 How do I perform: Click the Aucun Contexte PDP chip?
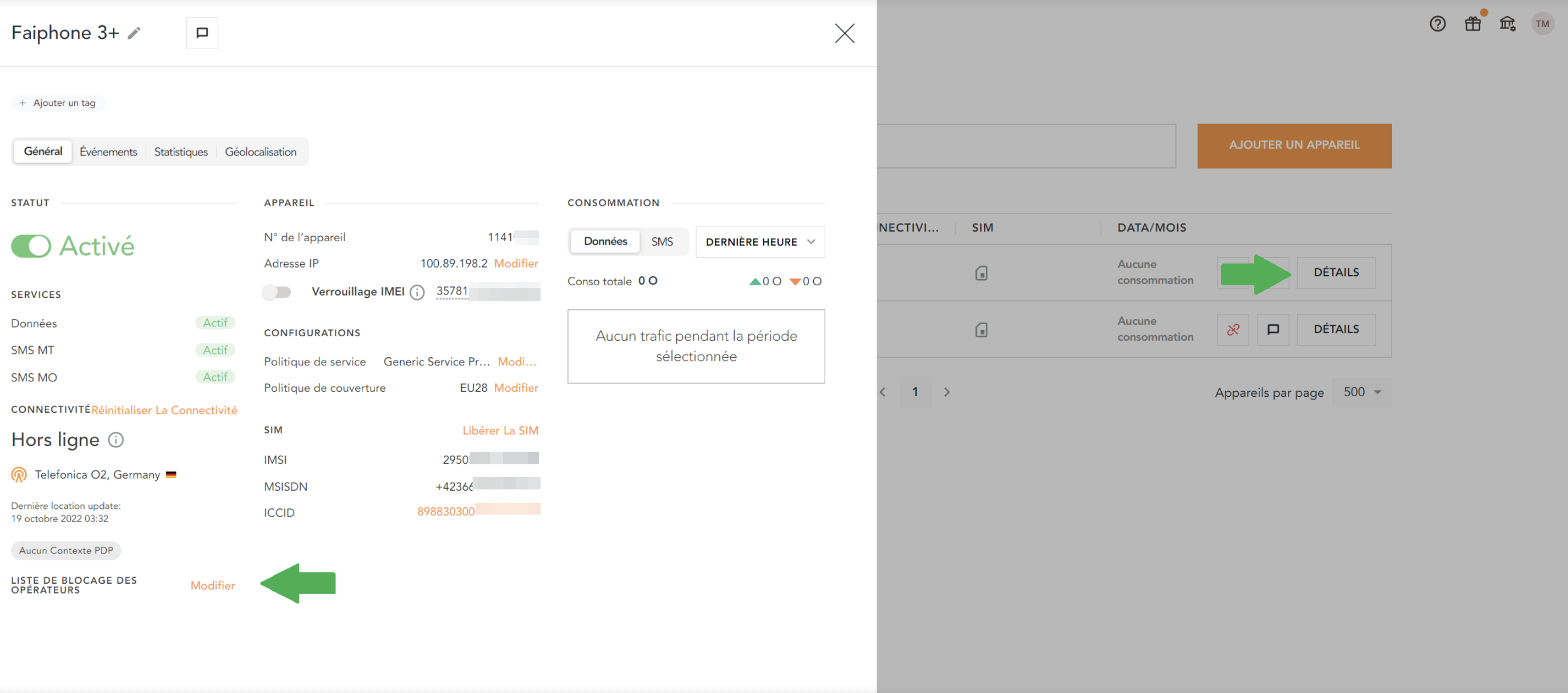(66, 550)
